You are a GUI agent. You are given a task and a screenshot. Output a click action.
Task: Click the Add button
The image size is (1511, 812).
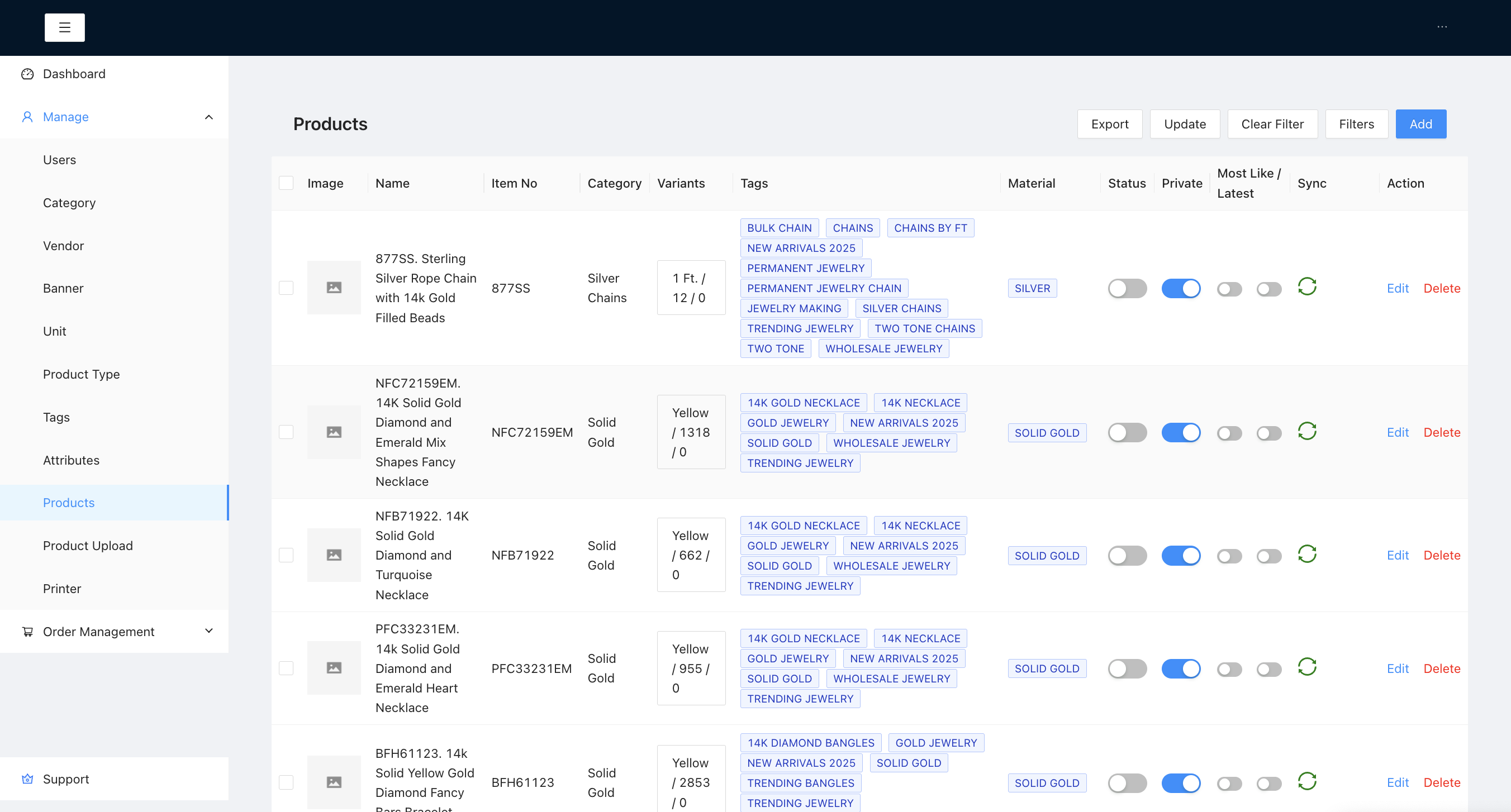click(1420, 125)
